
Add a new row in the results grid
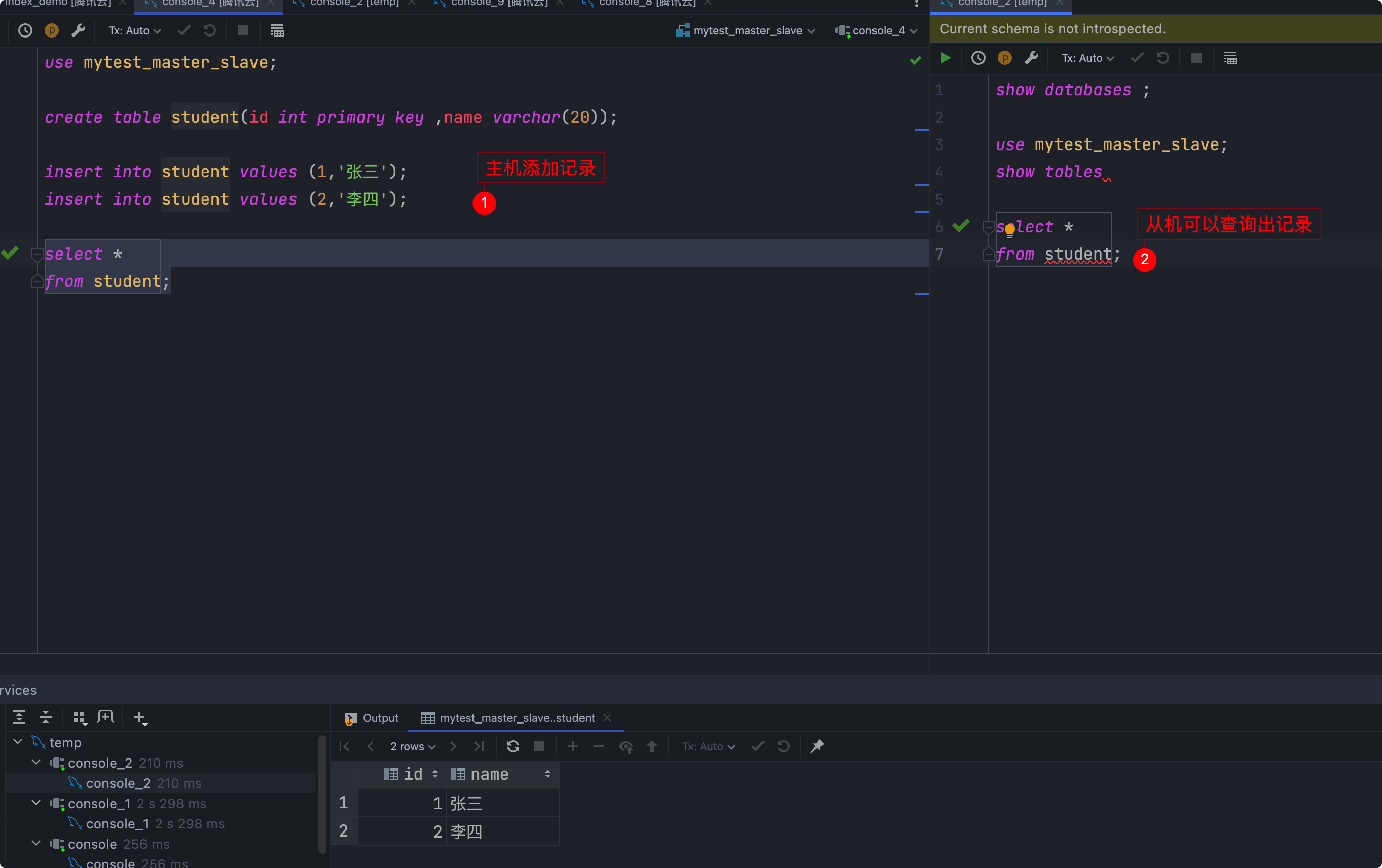tap(572, 746)
